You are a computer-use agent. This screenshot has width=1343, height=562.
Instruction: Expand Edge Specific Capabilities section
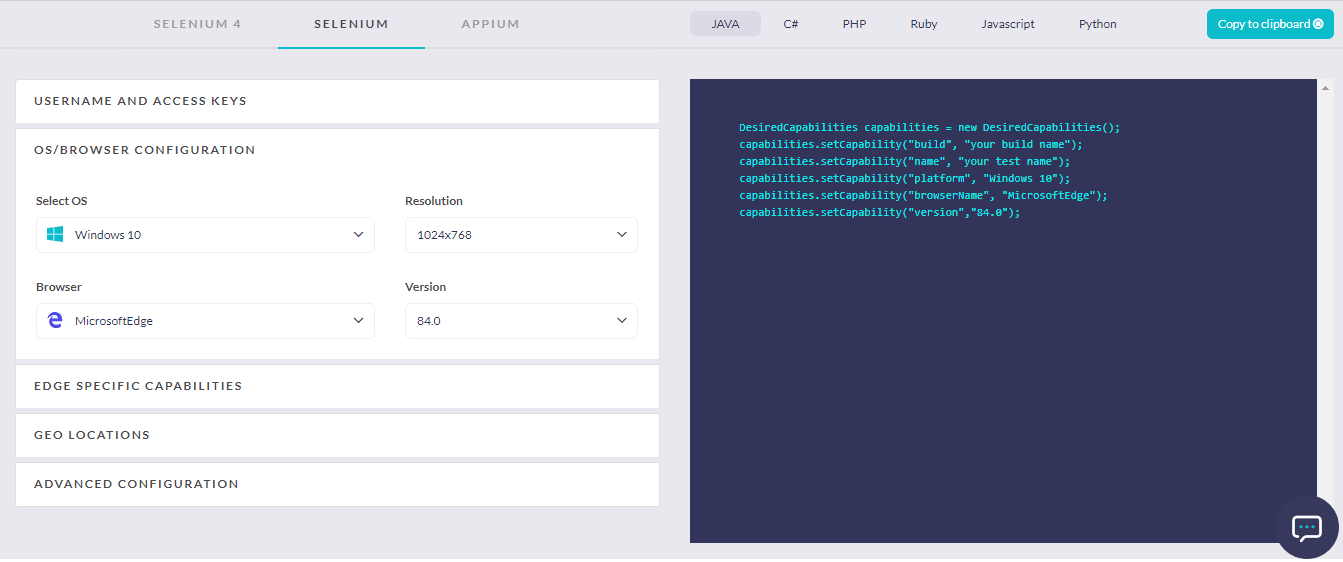337,386
